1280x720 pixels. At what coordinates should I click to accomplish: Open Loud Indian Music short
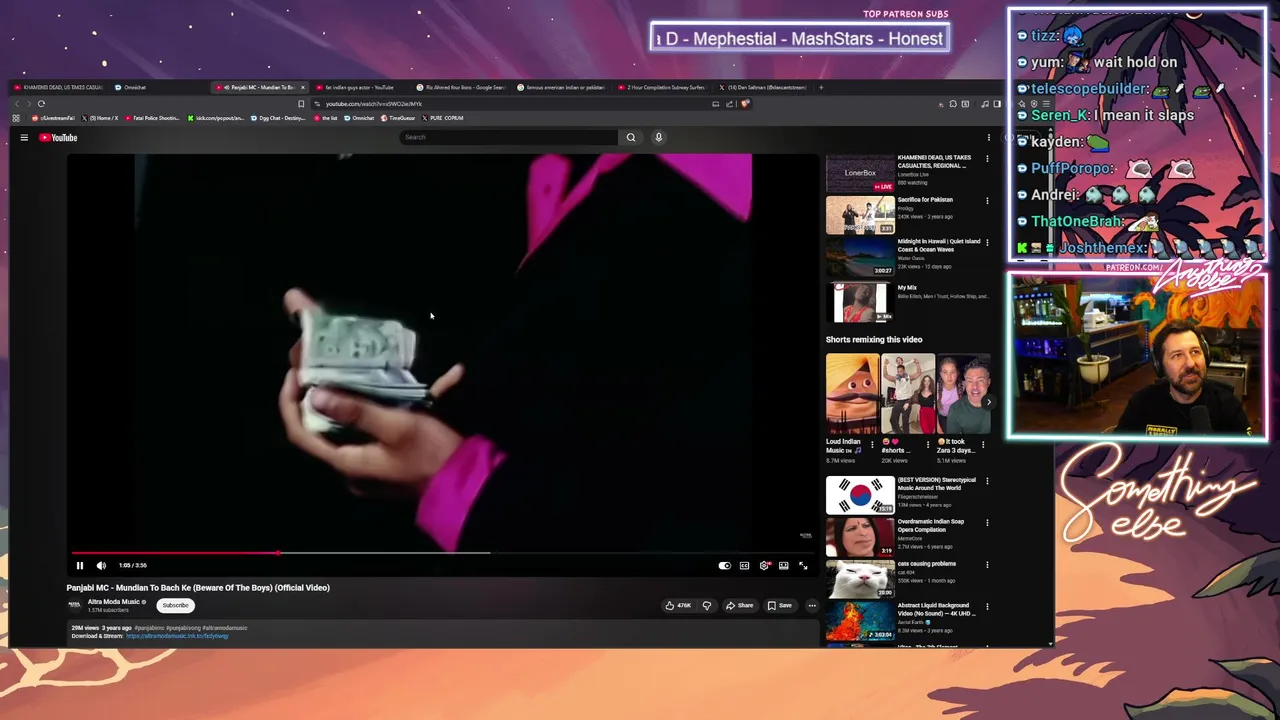(852, 394)
